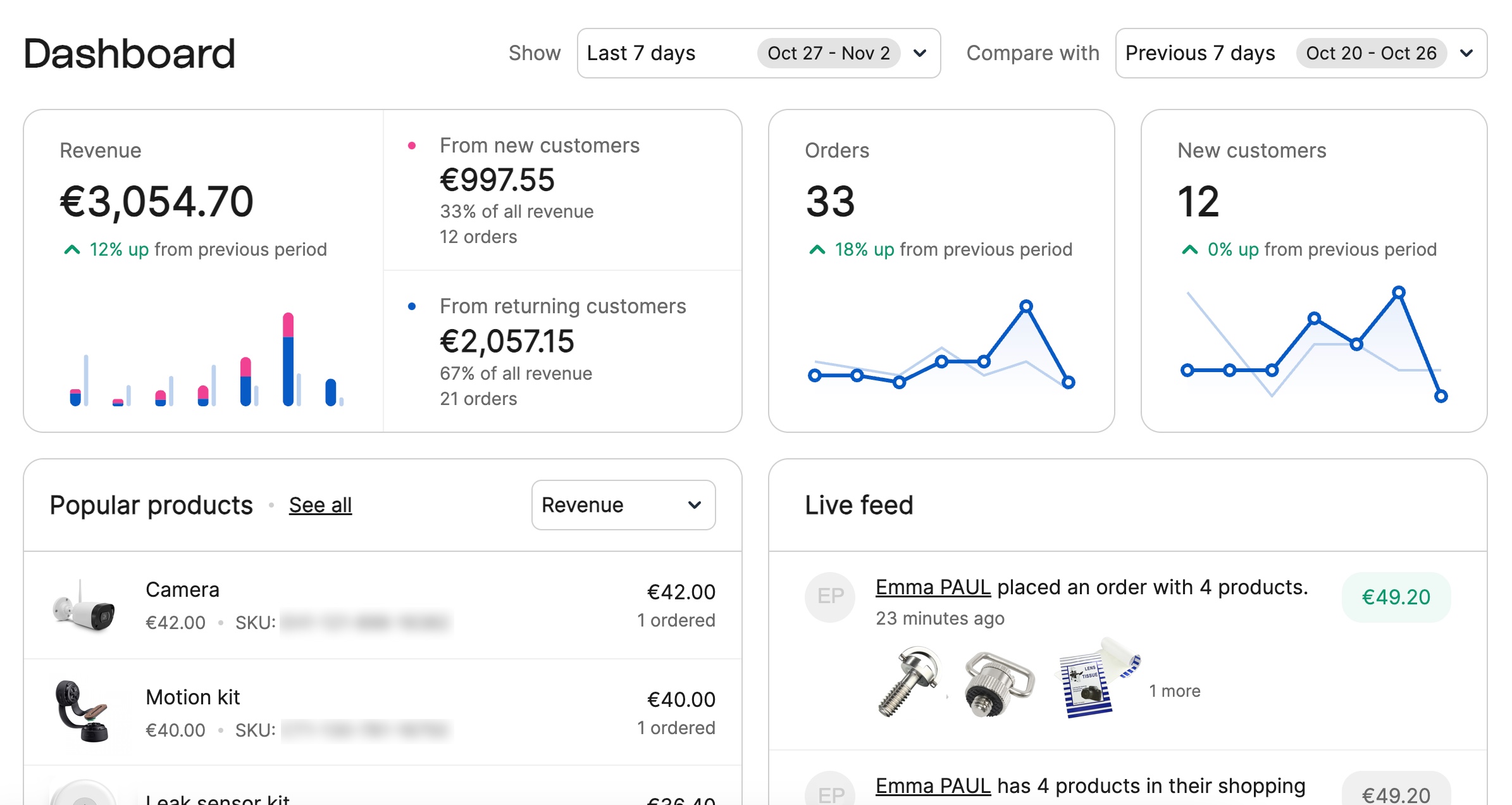This screenshot has height=805, width=1512.
Task: Click the '12 orders' new customers text
Action: (478, 237)
